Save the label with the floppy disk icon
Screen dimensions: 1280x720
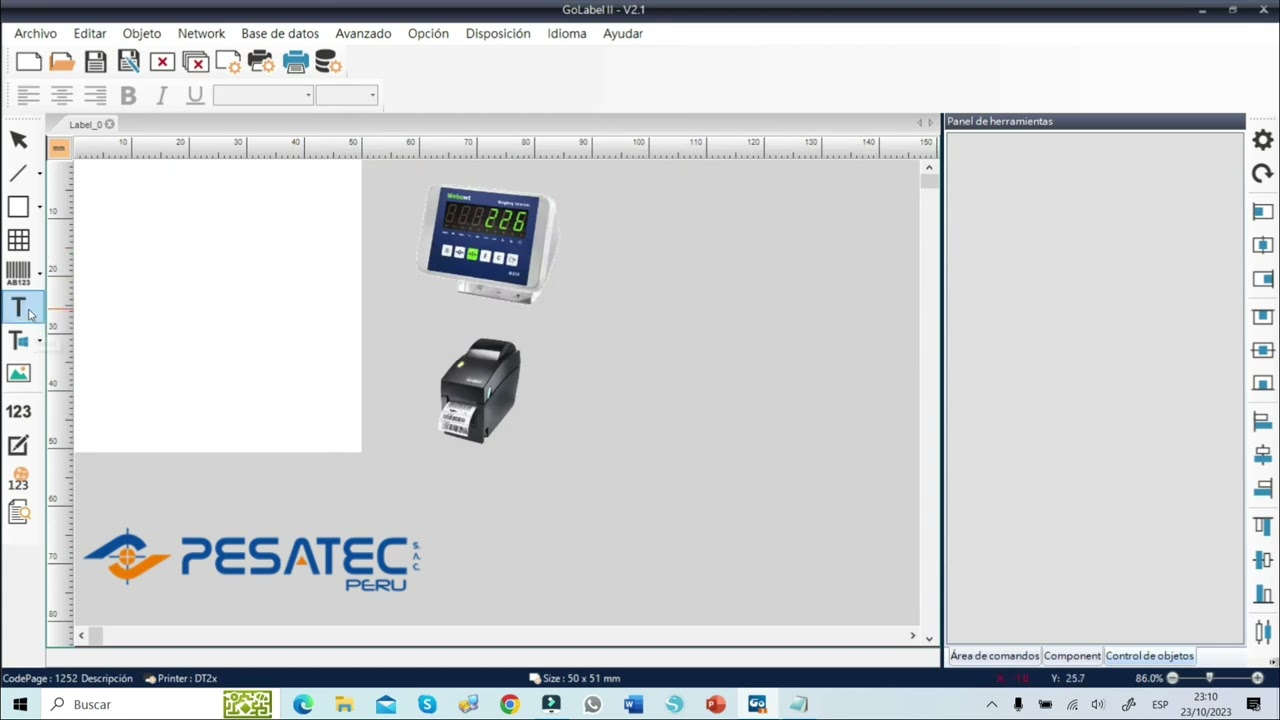pyautogui.click(x=95, y=62)
